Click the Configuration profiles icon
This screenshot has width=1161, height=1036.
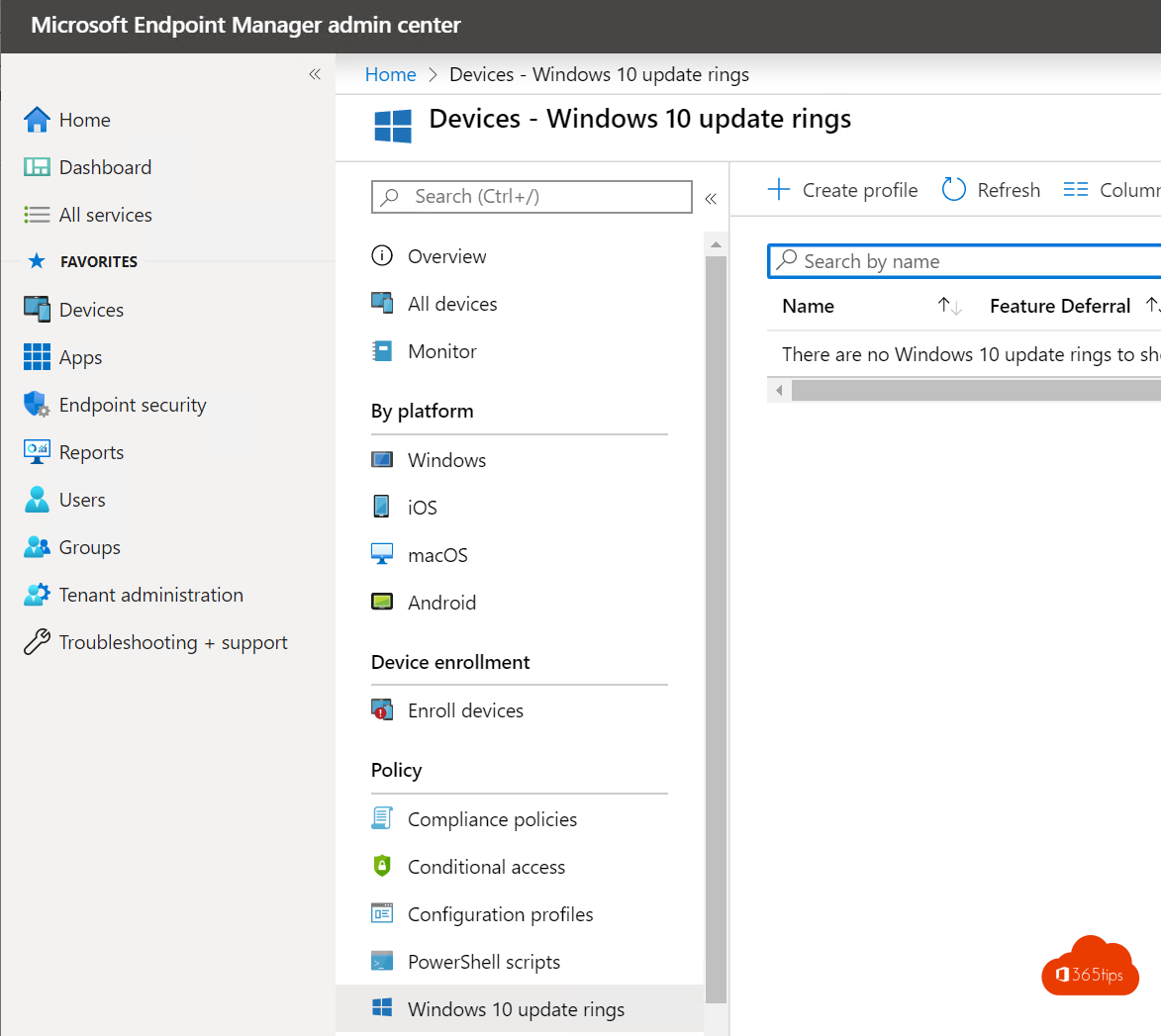point(382,913)
